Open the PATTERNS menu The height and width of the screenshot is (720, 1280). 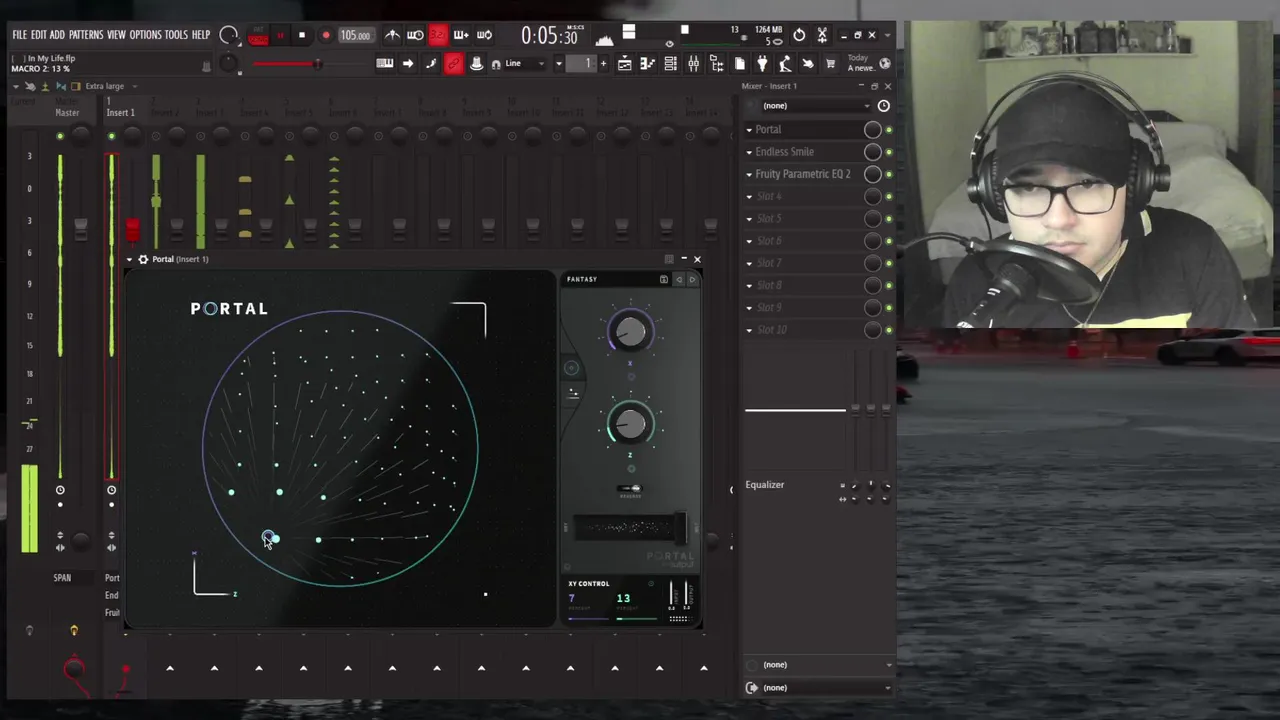(86, 35)
